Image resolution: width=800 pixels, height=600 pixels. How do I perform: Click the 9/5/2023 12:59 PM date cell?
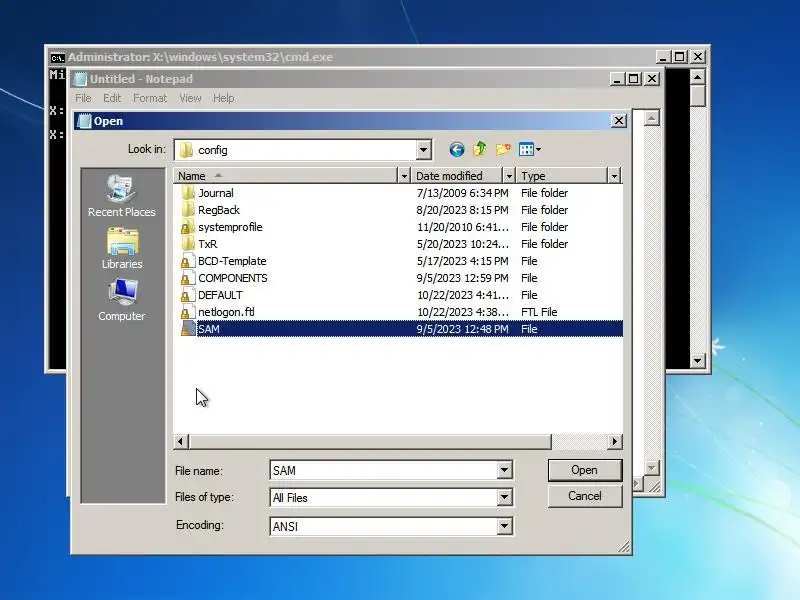coord(462,278)
